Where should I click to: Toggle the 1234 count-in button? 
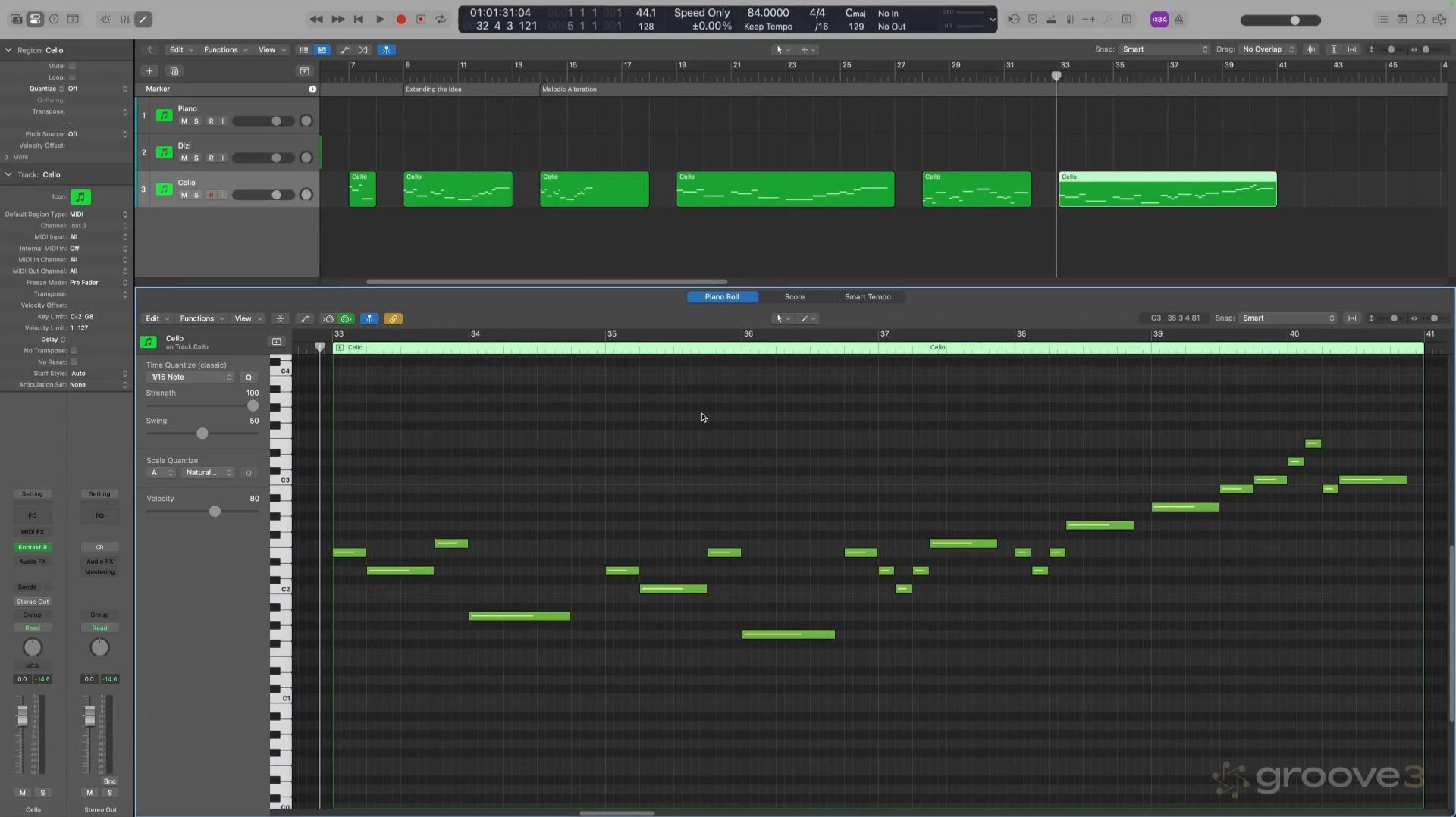pos(1159,20)
